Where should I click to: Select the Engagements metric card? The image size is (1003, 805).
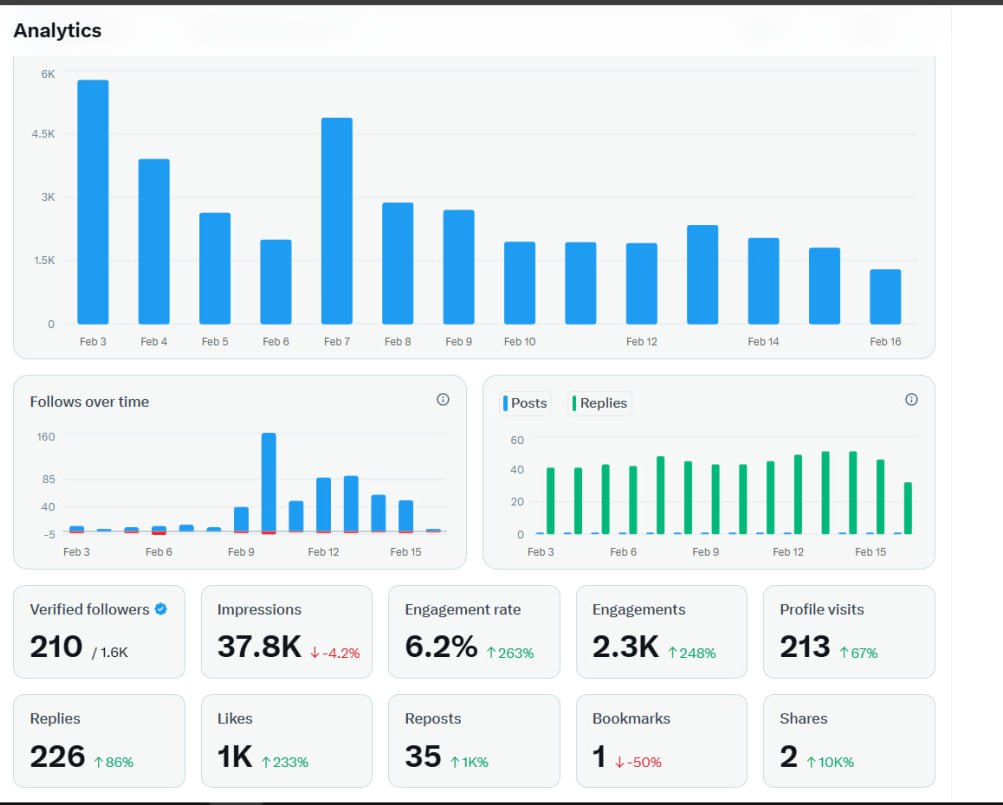click(x=661, y=632)
